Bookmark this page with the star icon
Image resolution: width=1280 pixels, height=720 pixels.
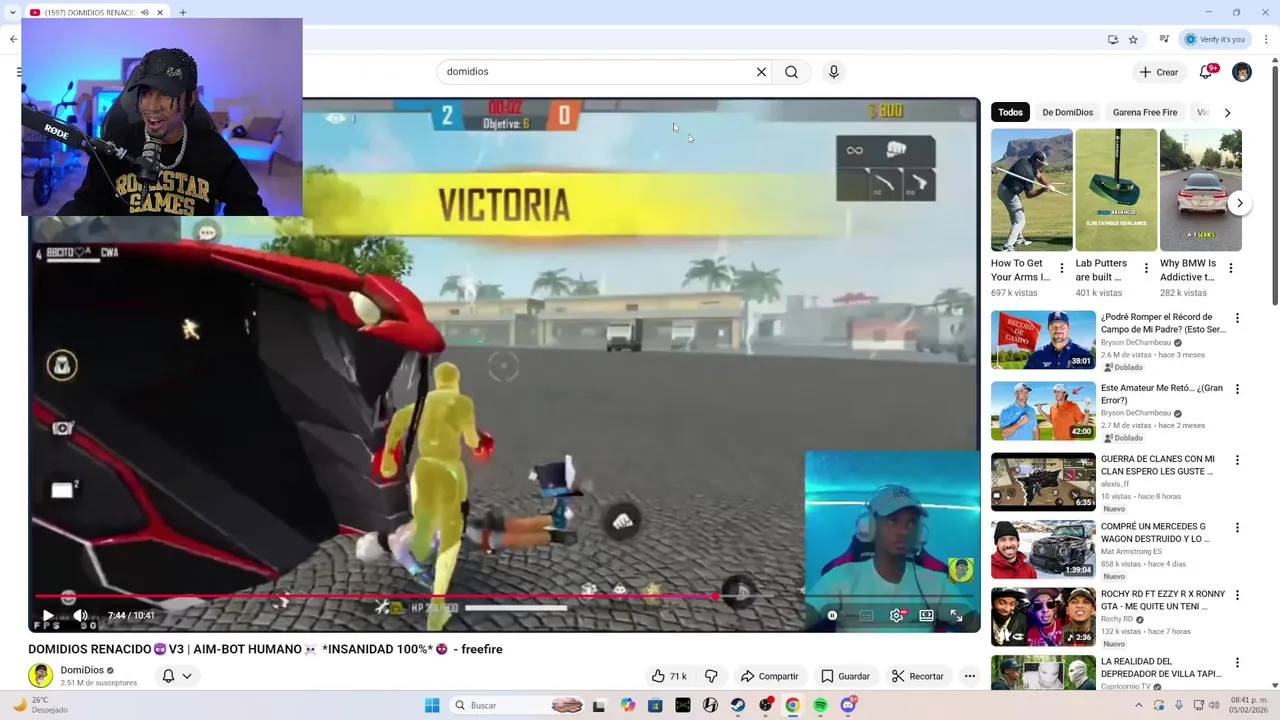click(1133, 39)
